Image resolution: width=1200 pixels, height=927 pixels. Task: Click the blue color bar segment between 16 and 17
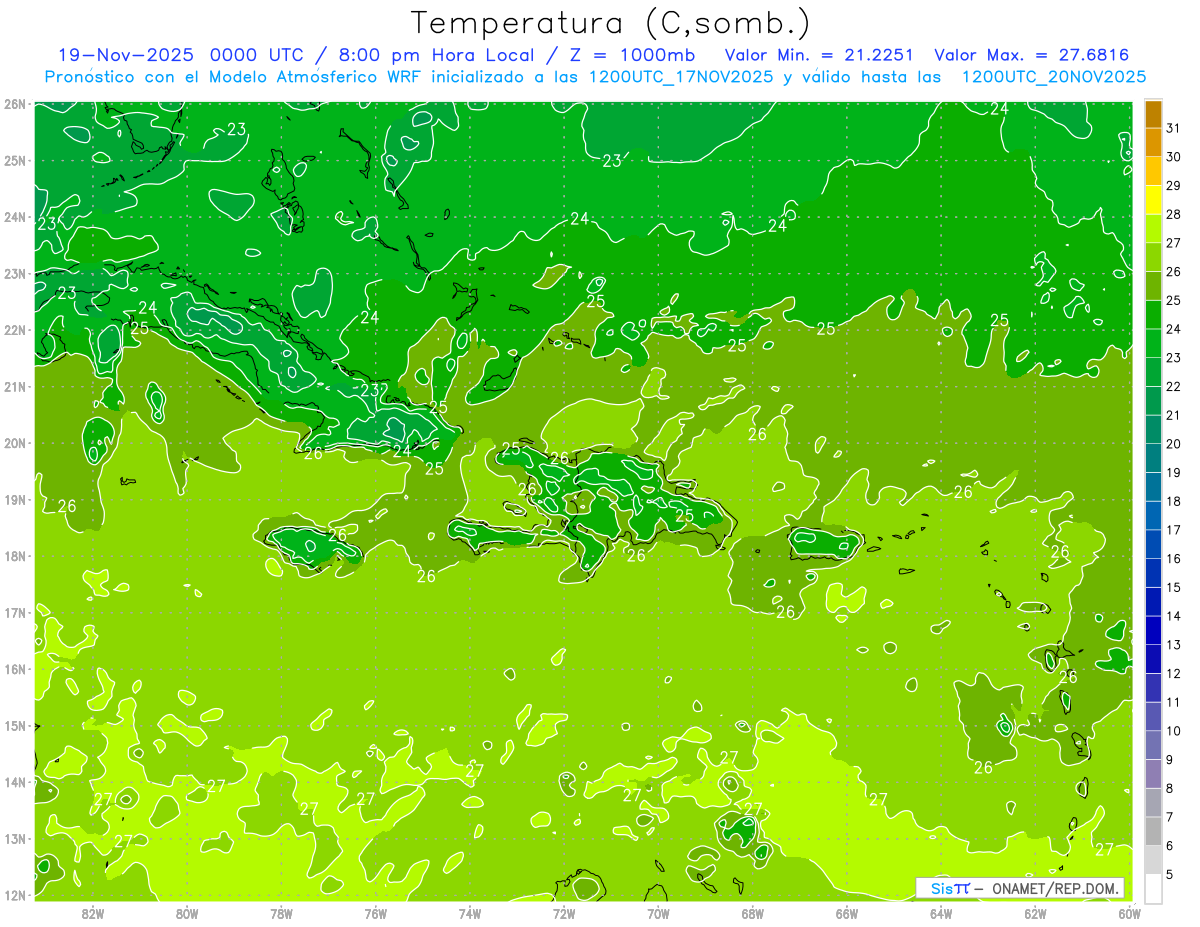coord(1153,544)
